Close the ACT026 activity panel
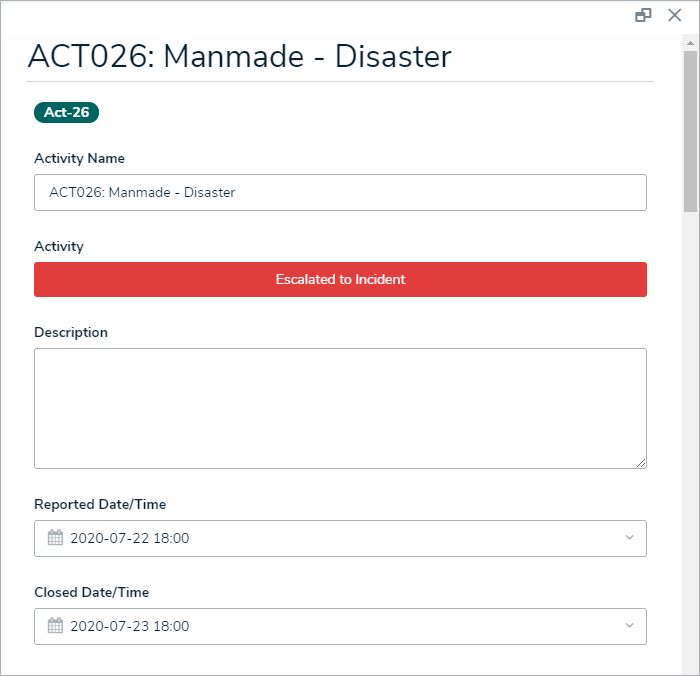Viewport: 700px width, 676px height. pos(674,15)
